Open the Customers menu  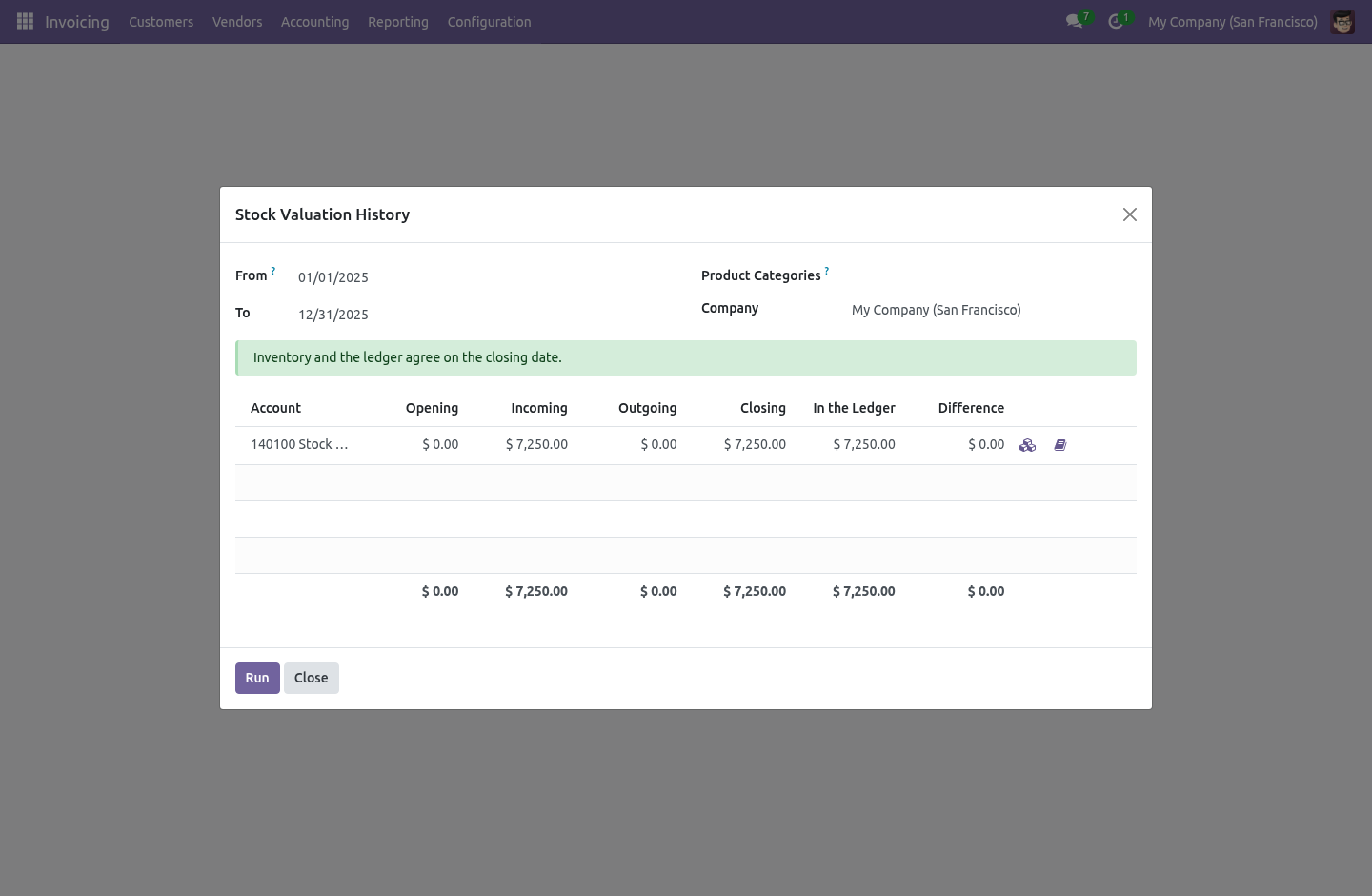tap(161, 22)
